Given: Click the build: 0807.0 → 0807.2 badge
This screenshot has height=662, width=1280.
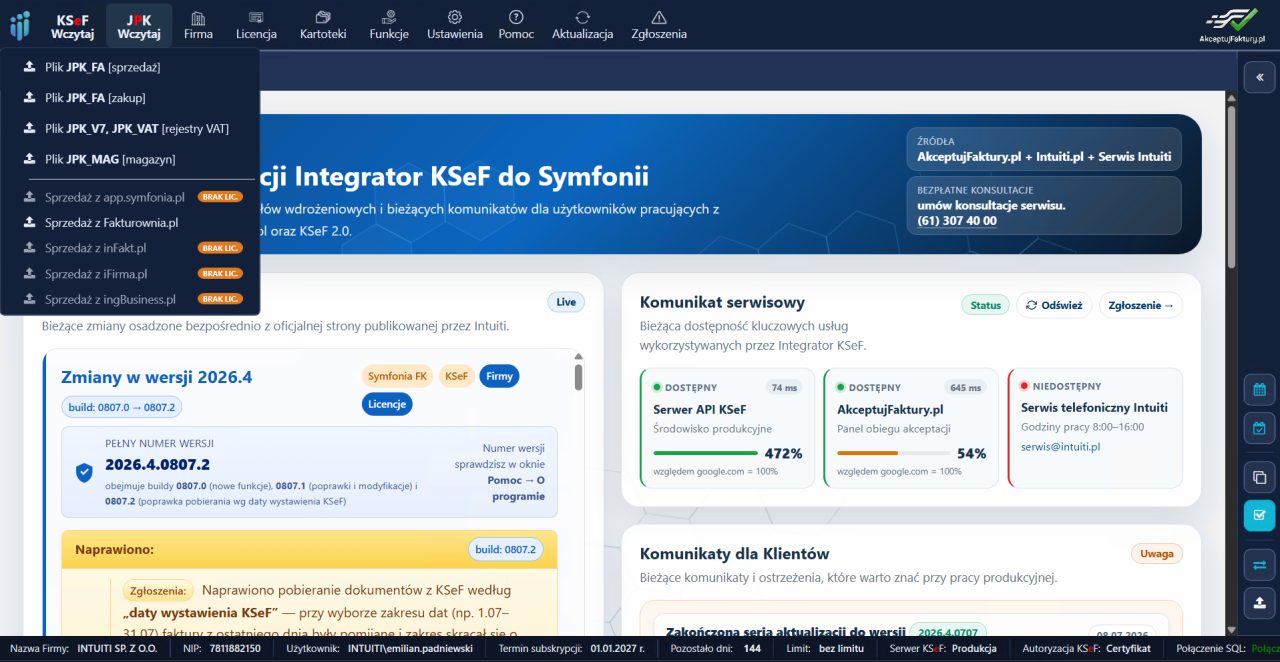Looking at the screenshot, I should (121, 407).
